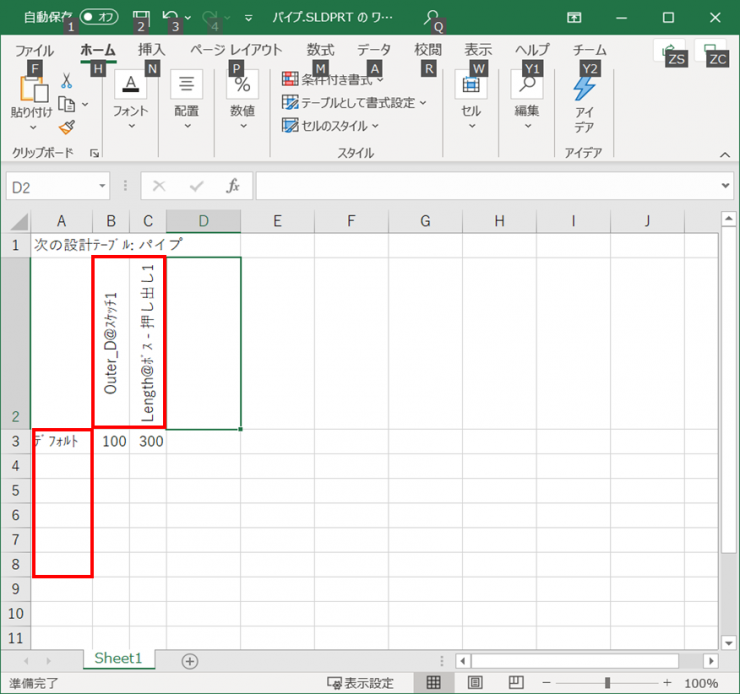Click the Cut scissors icon
Screen dimensions: 740x694
(66, 81)
